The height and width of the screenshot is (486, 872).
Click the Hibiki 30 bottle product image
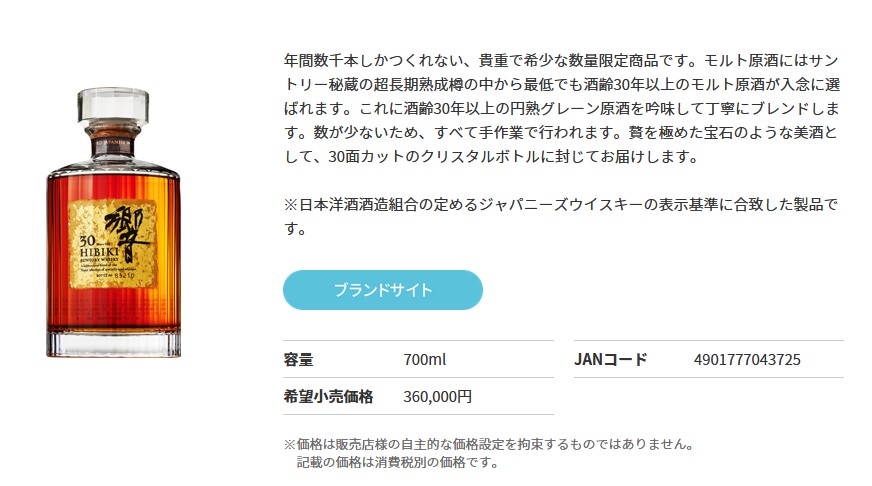click(x=113, y=222)
